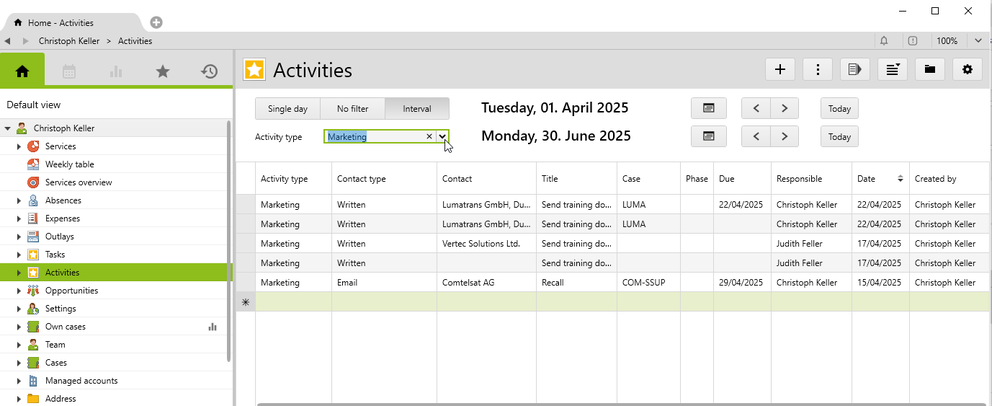Viewport: 992px width, 406px height.
Task: Select the No filter option
Action: [352, 108]
